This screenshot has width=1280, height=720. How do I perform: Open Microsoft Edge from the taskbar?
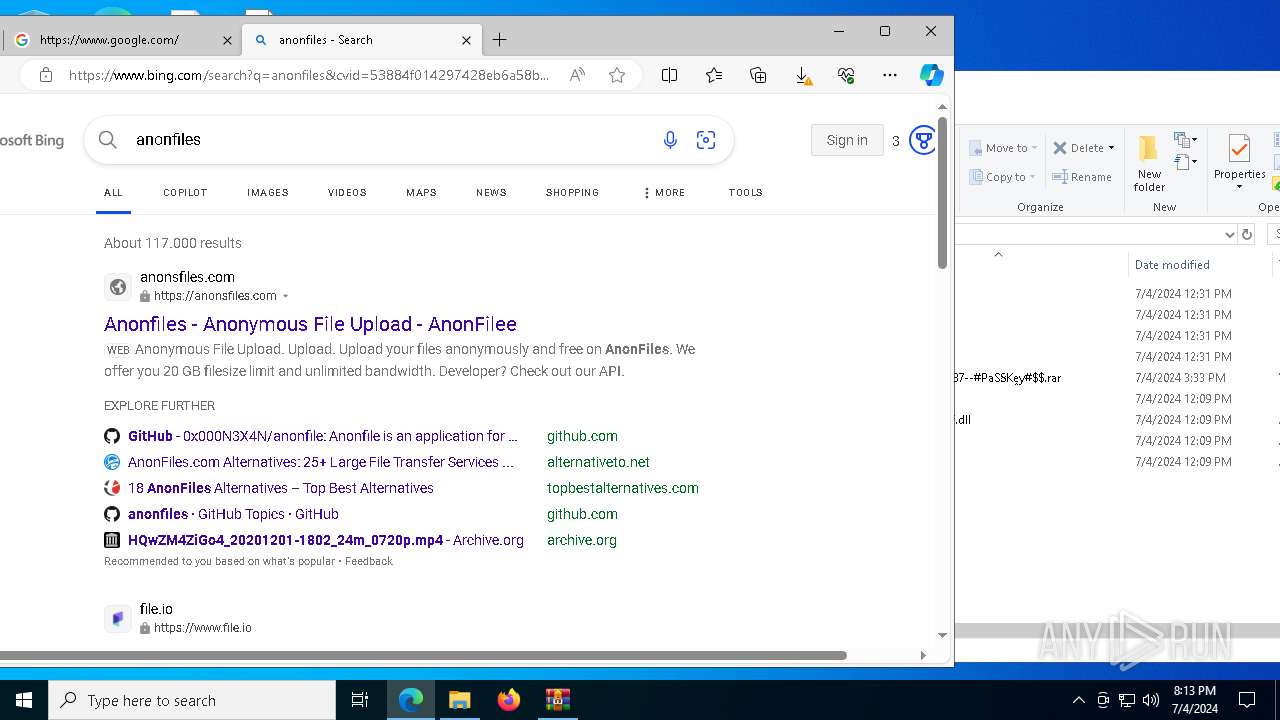pos(411,700)
